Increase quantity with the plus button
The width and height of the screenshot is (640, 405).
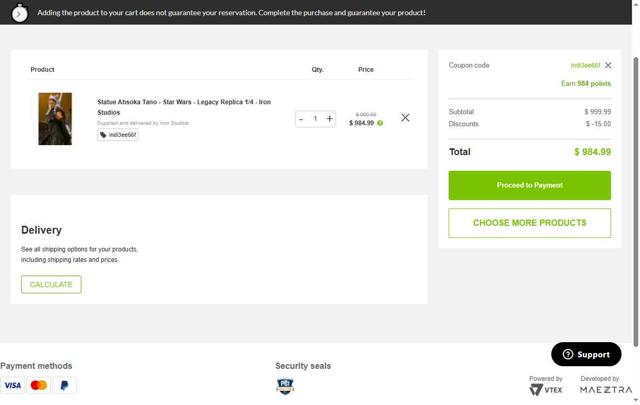329,119
